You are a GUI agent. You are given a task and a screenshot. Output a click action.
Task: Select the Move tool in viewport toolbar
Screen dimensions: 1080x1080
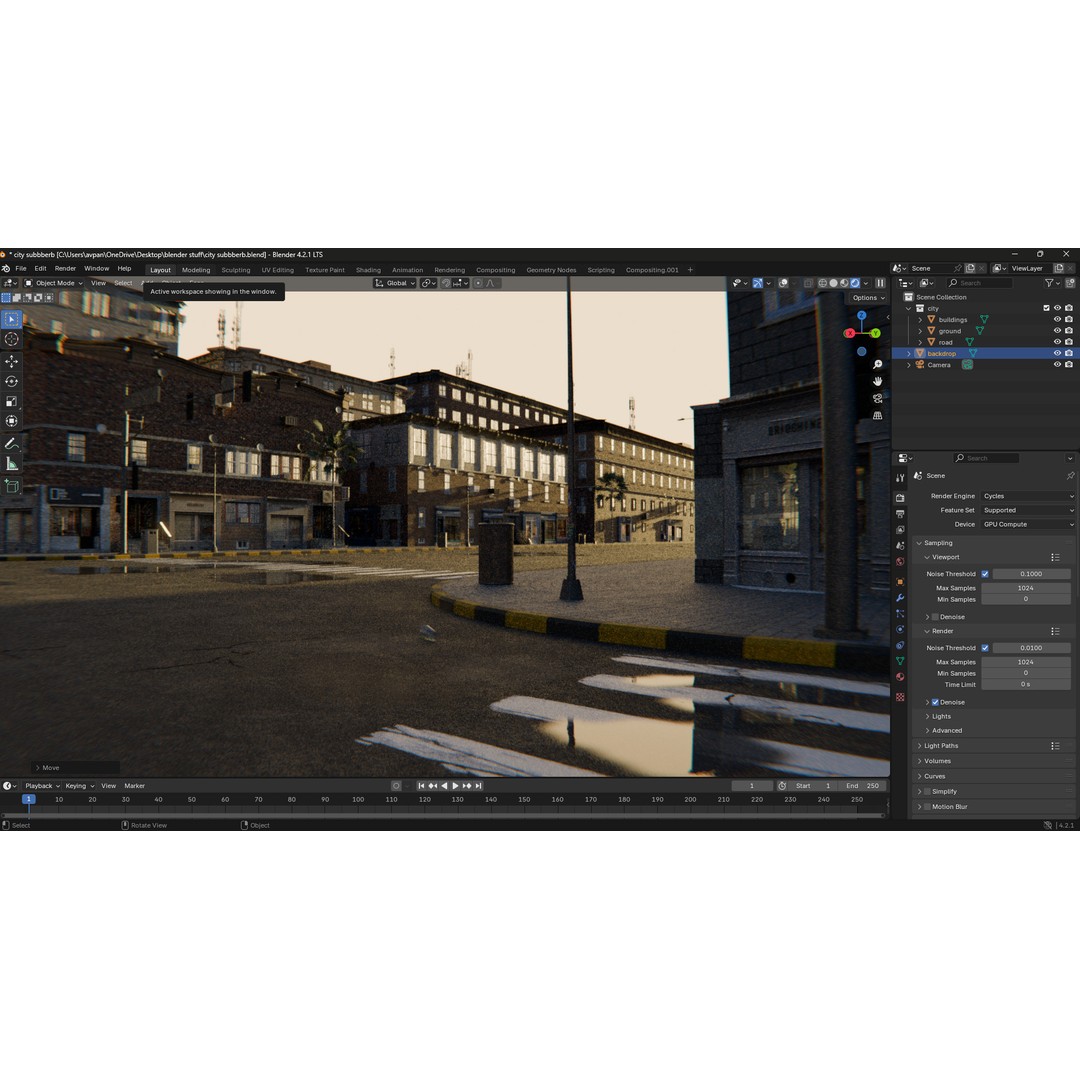pos(11,360)
